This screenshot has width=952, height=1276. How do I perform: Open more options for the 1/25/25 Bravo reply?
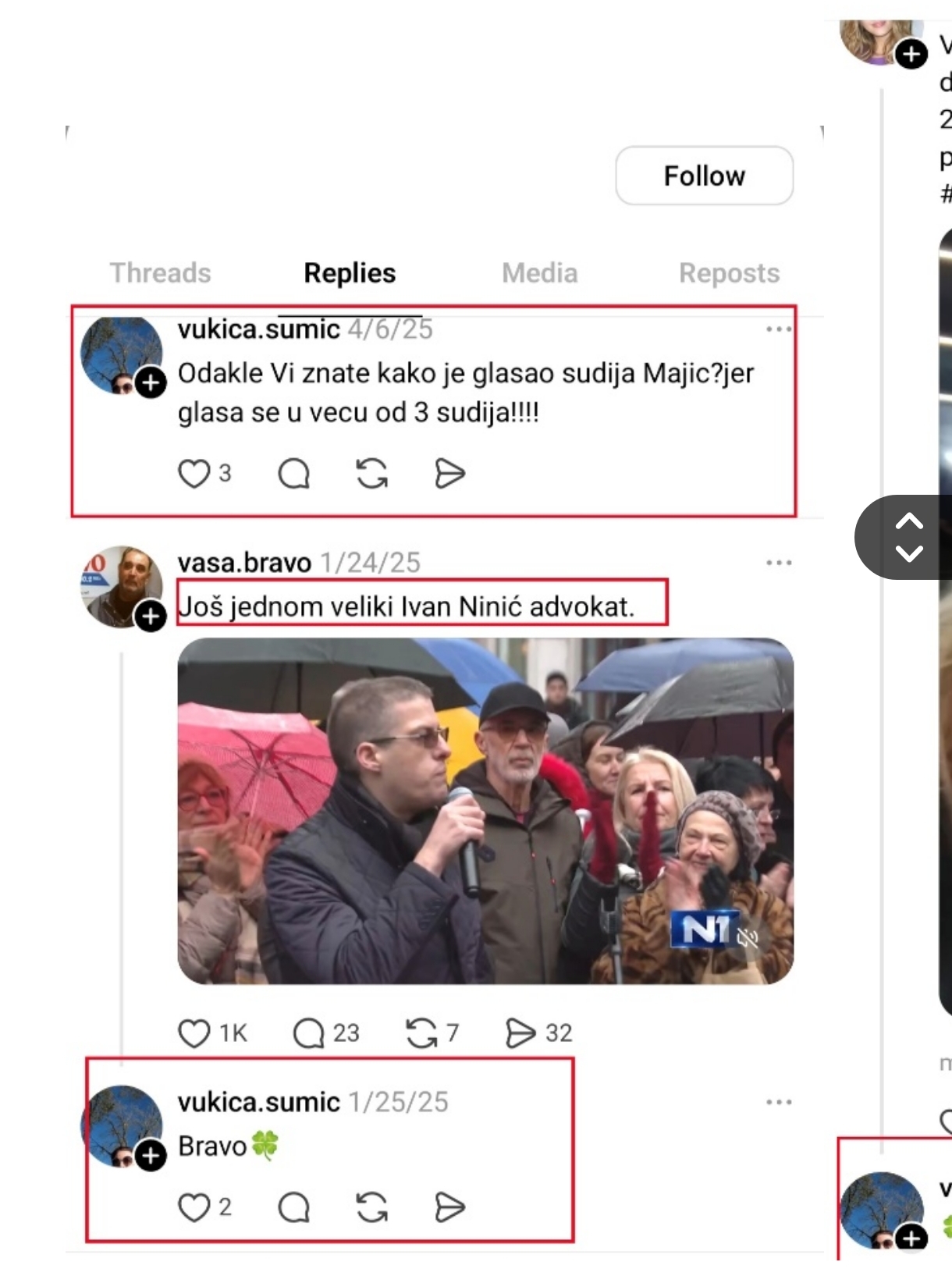779,1102
